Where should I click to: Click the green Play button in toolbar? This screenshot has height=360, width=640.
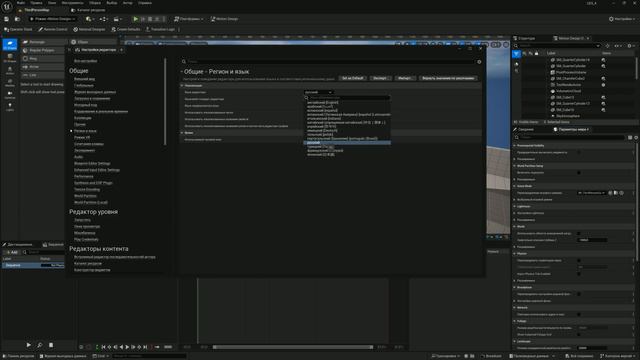pyautogui.click(x=136, y=19)
